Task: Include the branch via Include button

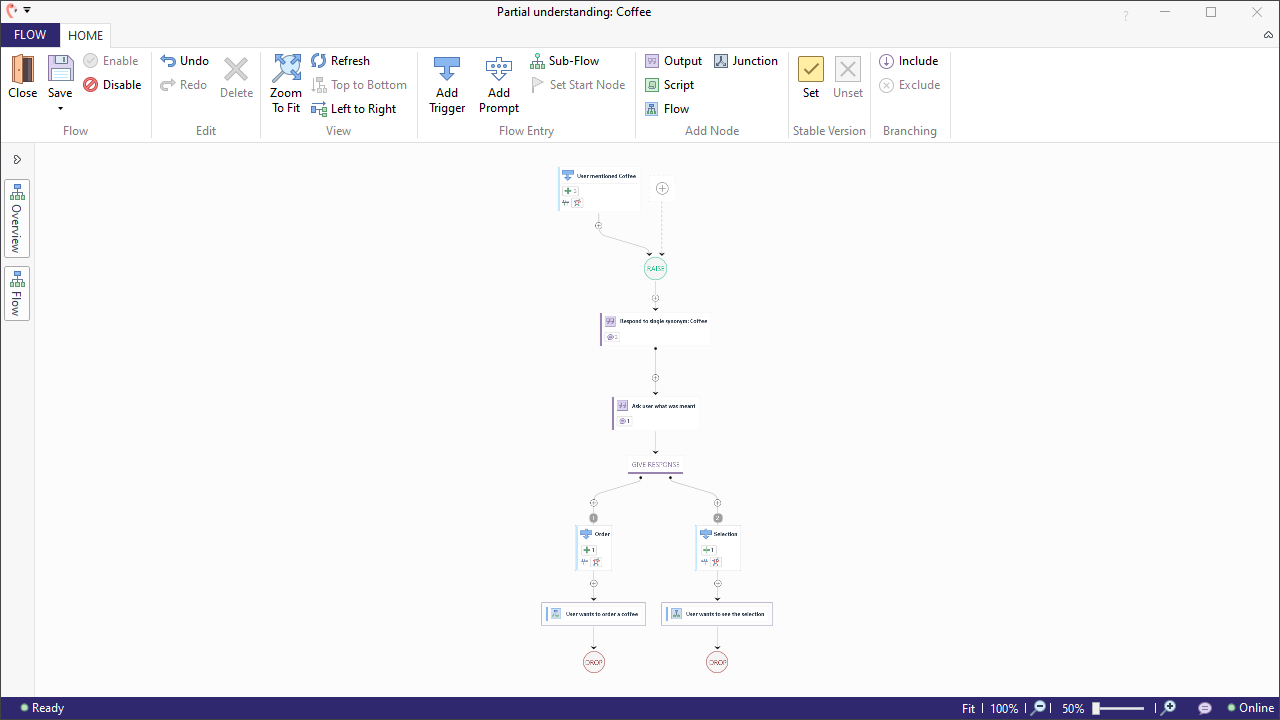Action: (x=908, y=61)
